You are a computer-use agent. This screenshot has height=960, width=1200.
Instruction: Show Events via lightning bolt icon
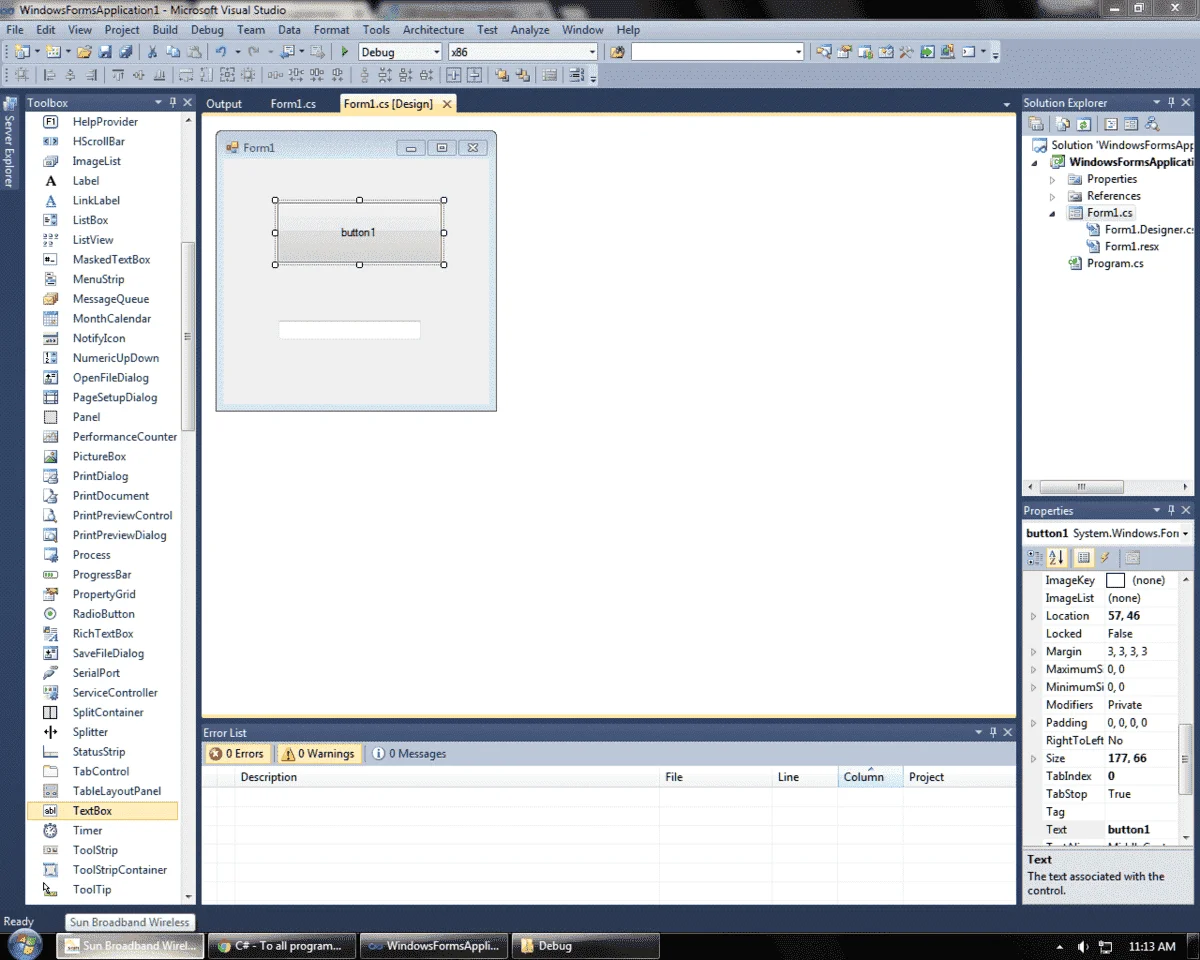[x=1106, y=558]
